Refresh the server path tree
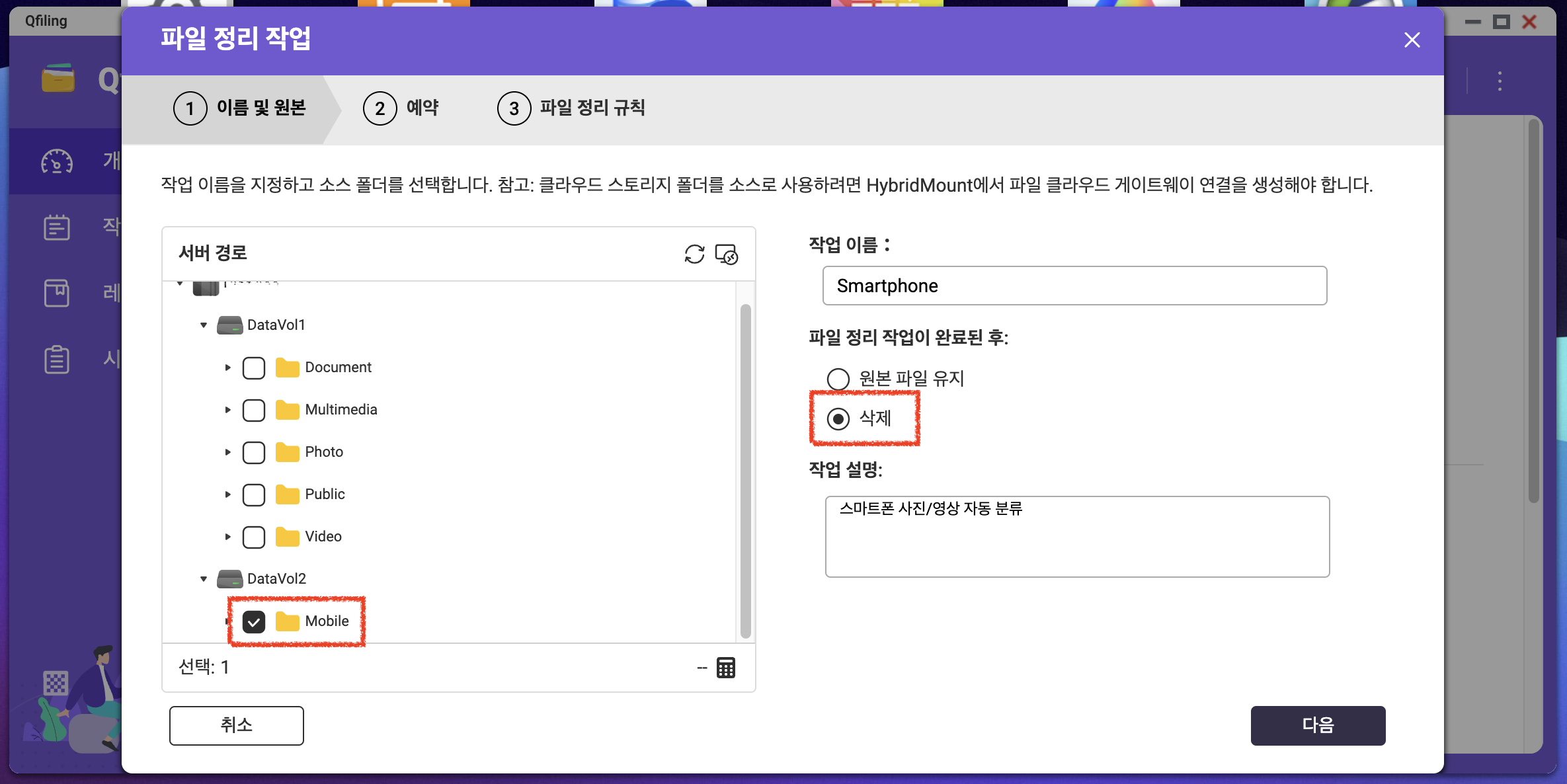The image size is (1567, 784). coord(694,254)
